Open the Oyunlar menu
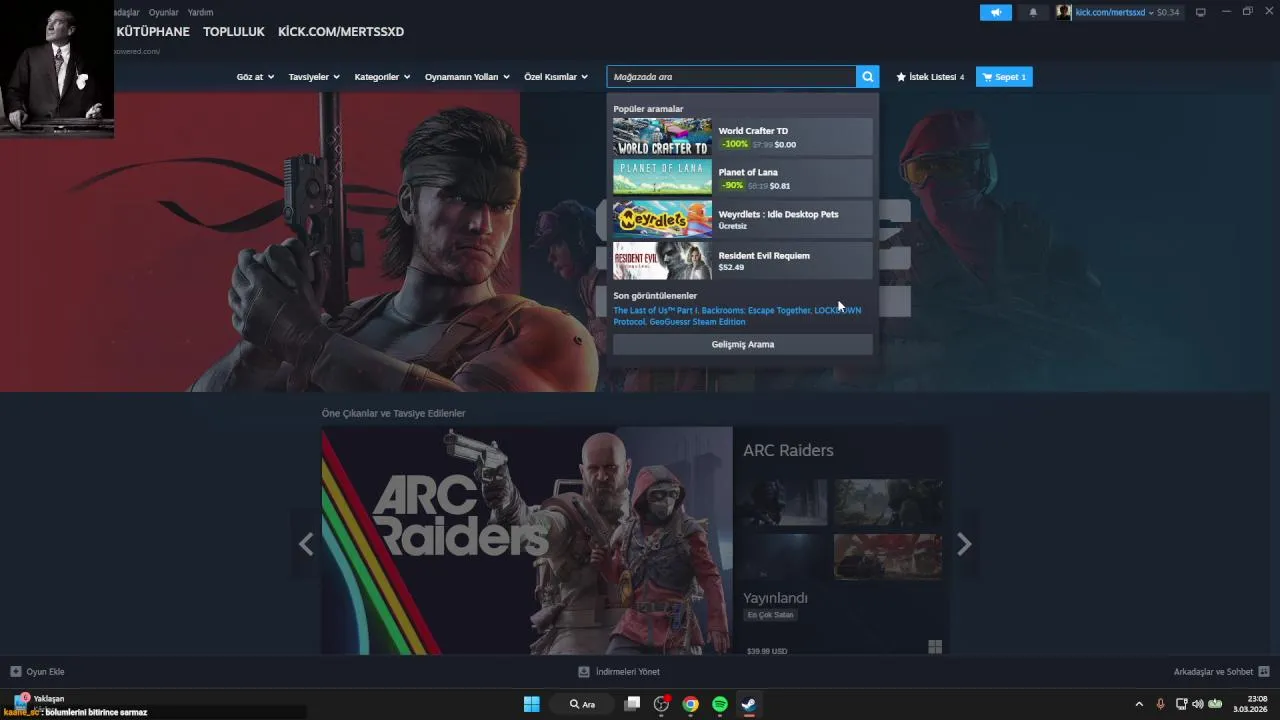 164,12
